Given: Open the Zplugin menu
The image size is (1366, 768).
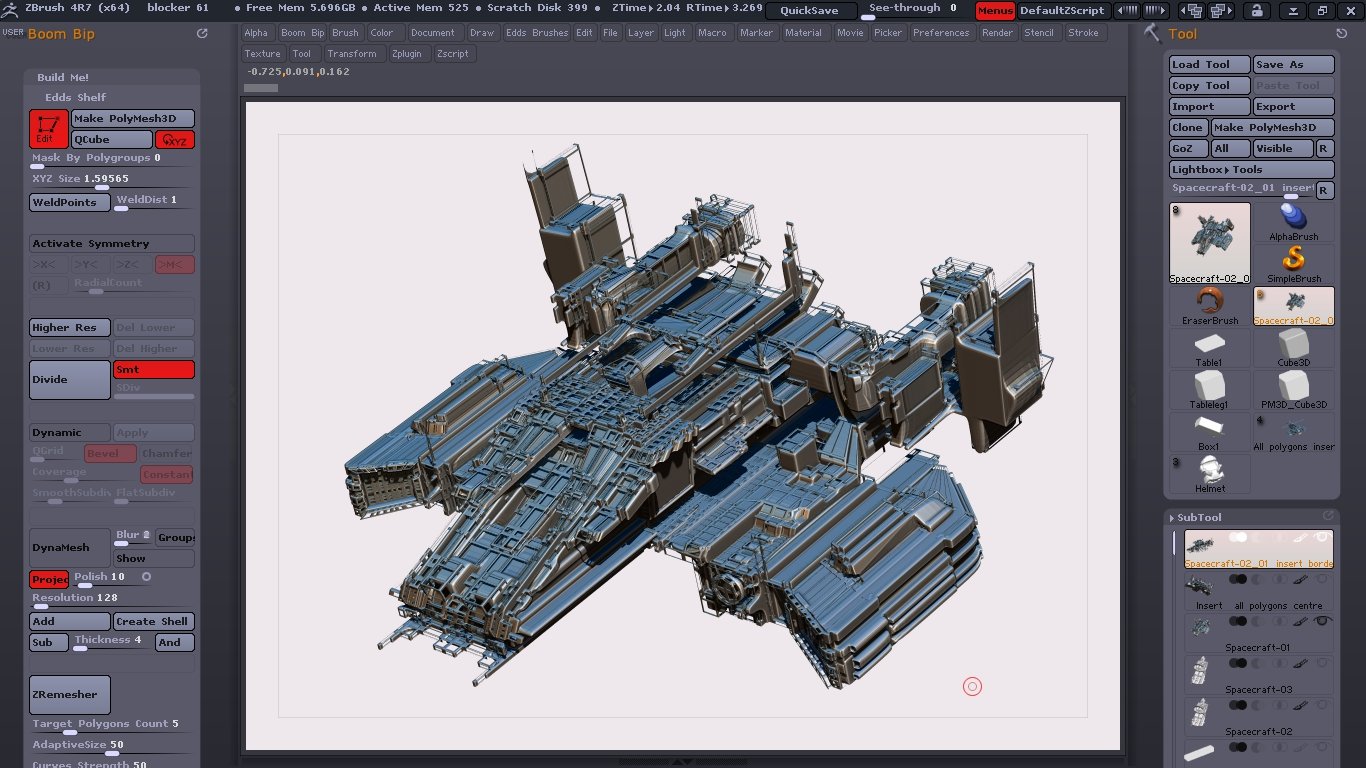Looking at the screenshot, I should [406, 53].
